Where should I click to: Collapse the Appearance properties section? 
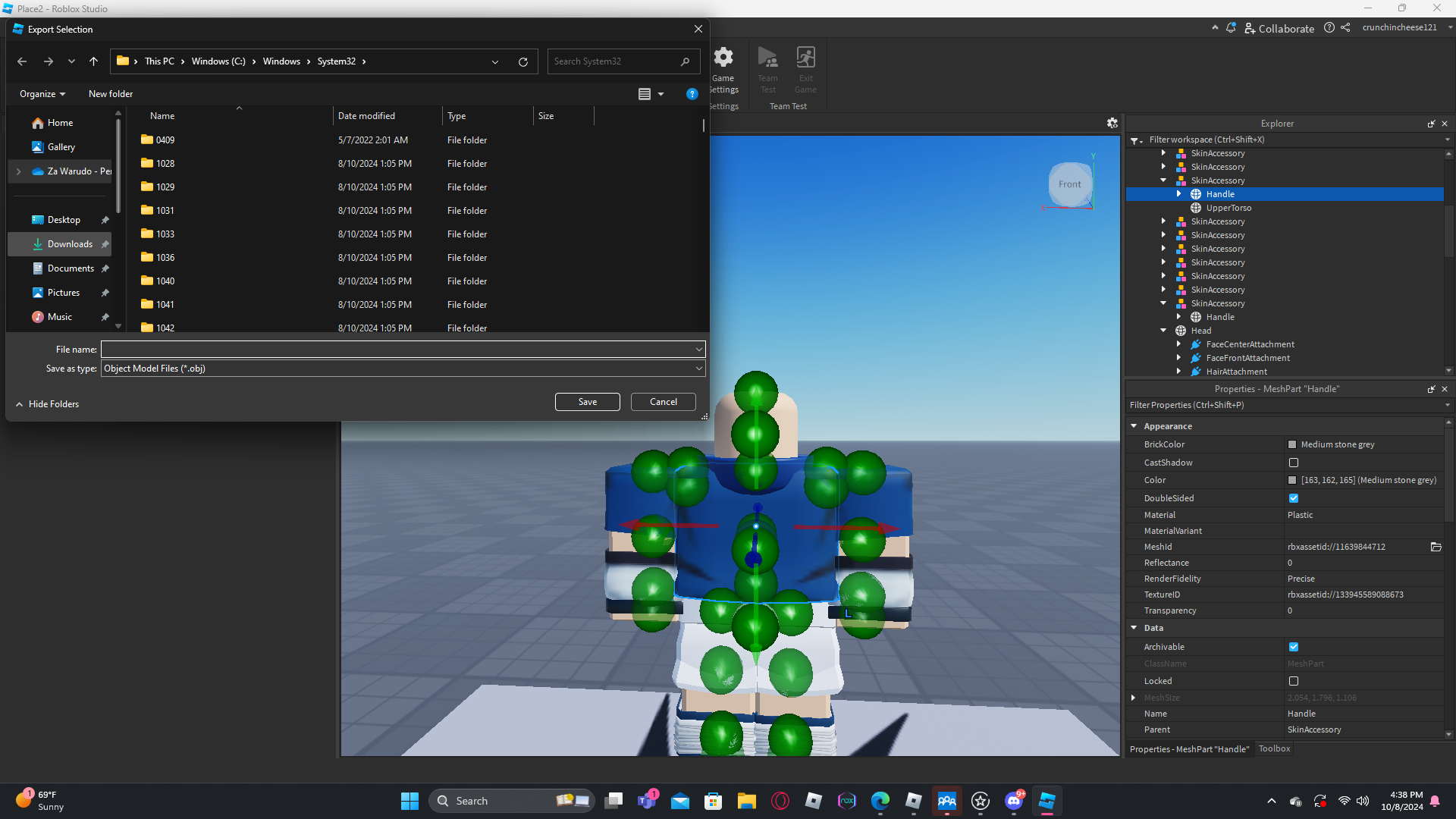coord(1134,426)
